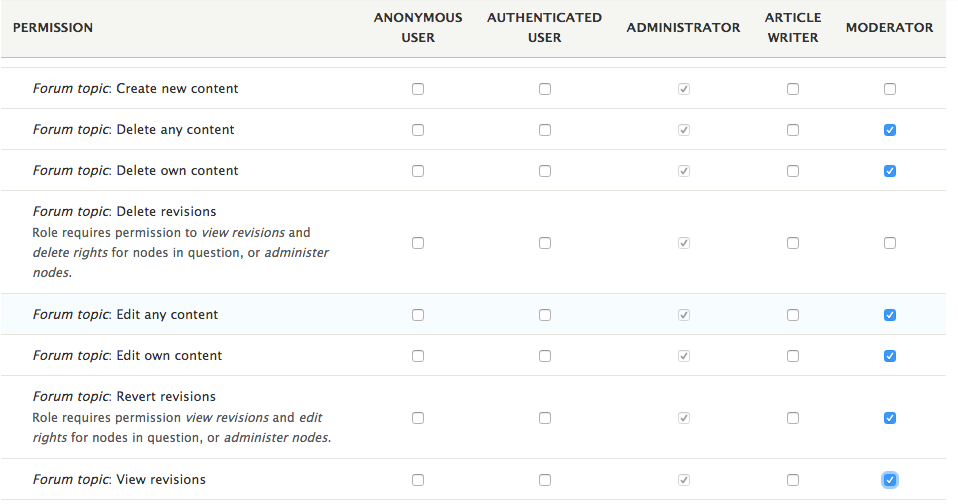The width and height of the screenshot is (958, 504).
Task: Uncheck 'Edit any content' for Moderator
Action: point(890,315)
